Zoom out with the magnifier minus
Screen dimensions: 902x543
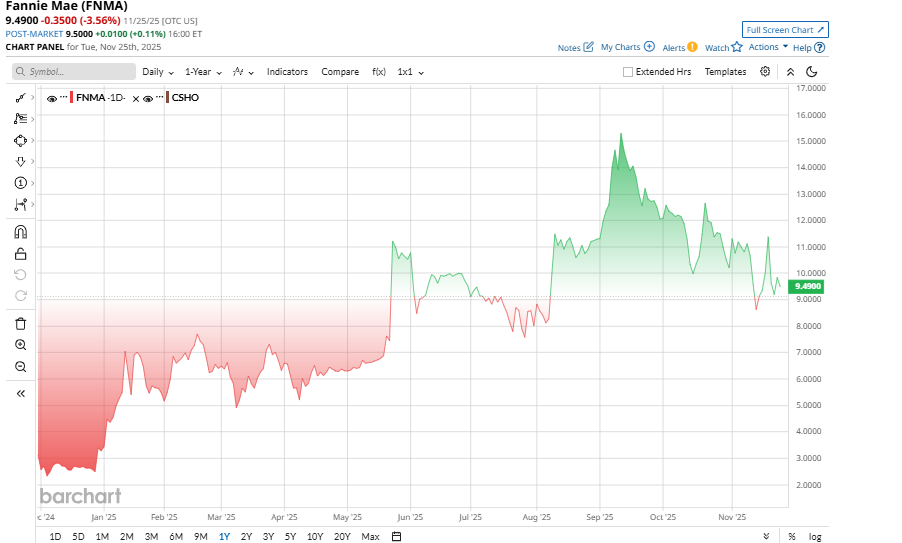click(20, 366)
